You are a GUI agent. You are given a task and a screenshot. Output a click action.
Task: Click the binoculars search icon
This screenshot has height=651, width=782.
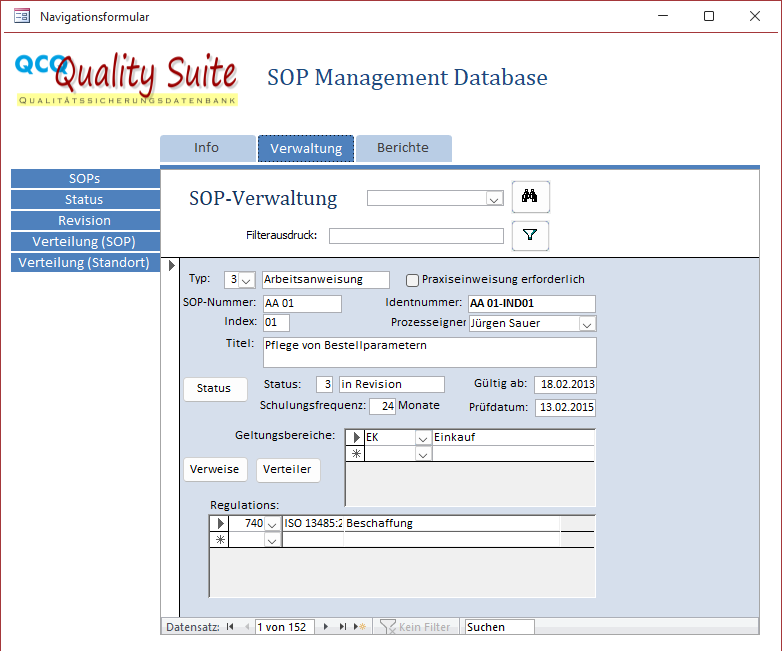point(530,198)
